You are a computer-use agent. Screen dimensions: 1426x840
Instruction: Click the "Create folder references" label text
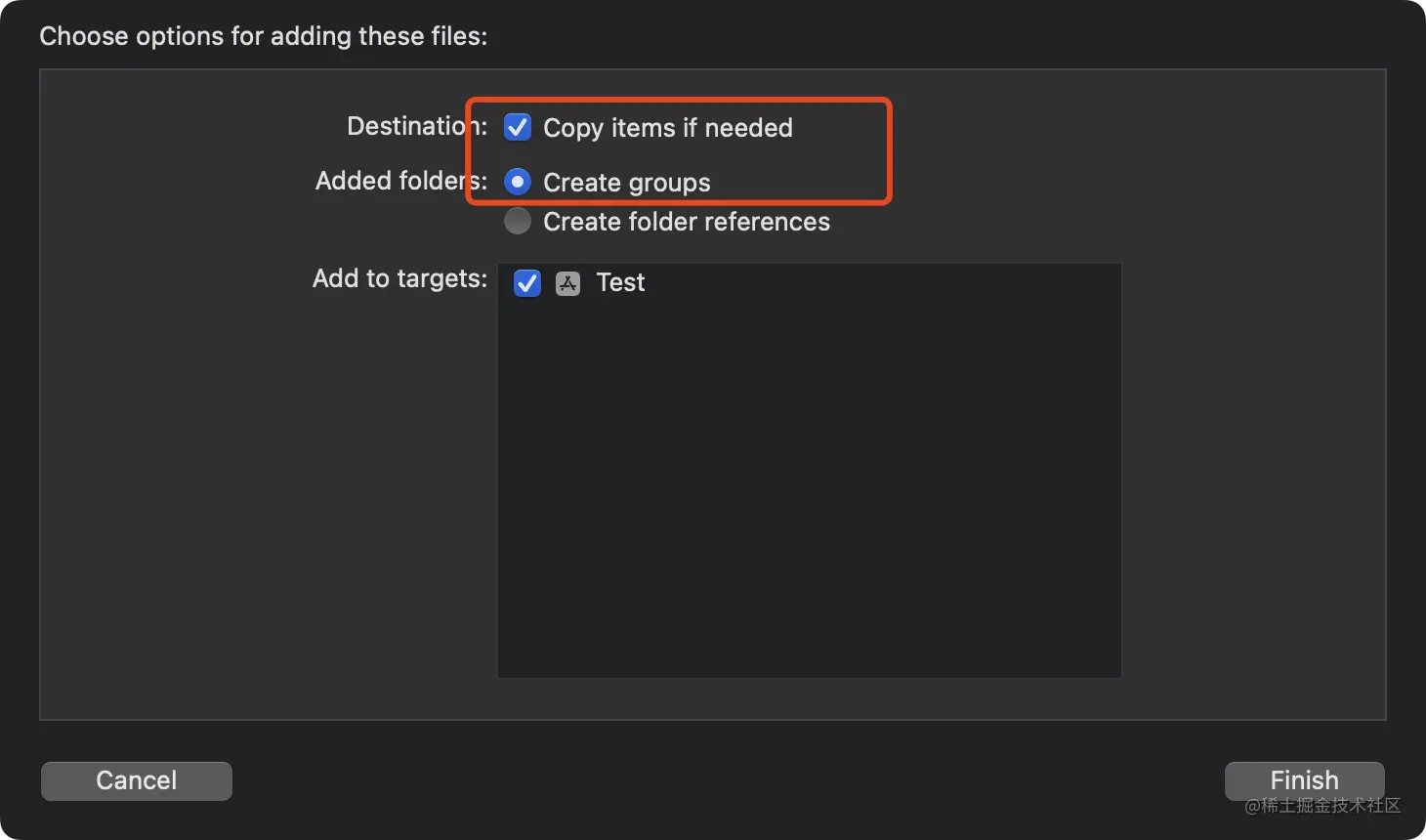coord(687,222)
